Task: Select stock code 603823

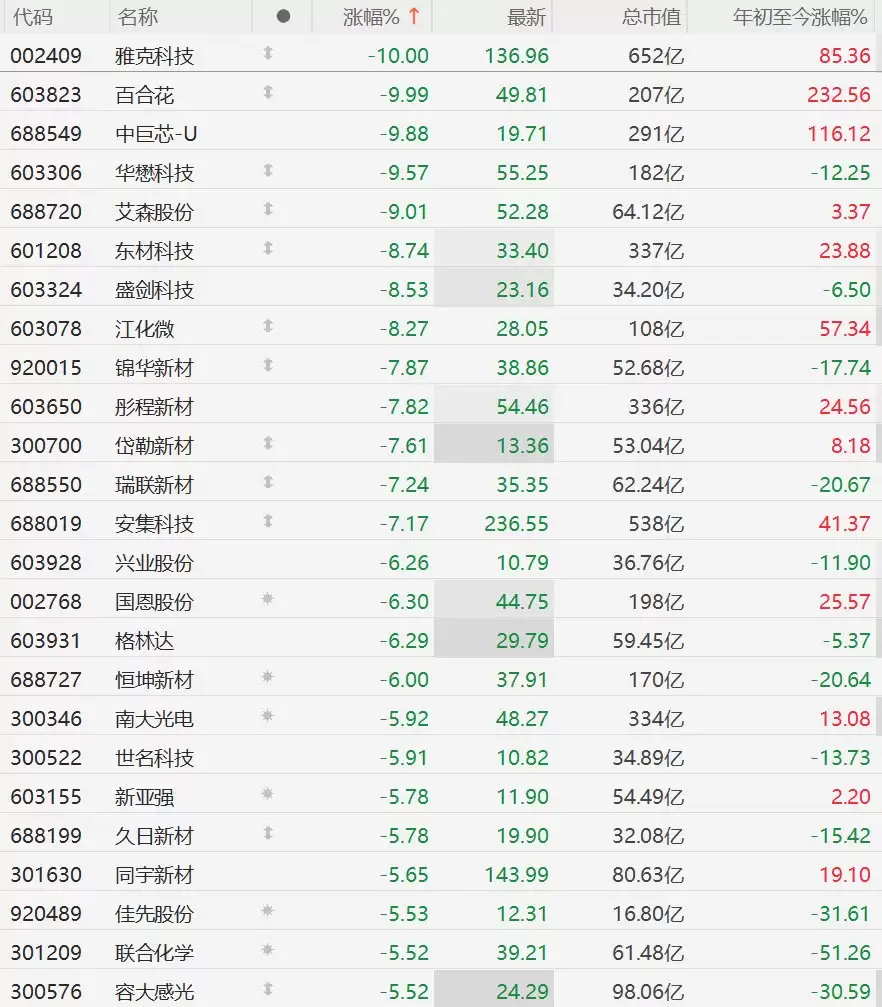Action: pyautogui.click(x=46, y=95)
